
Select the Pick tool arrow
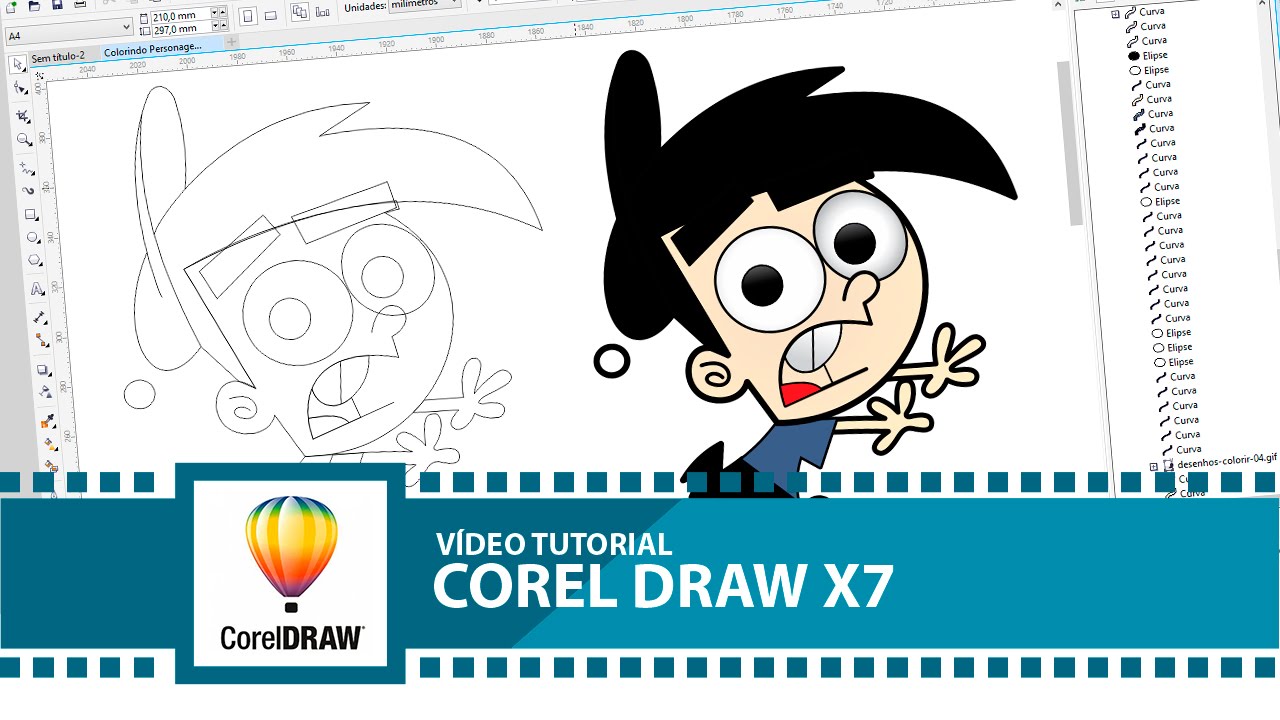(x=18, y=64)
